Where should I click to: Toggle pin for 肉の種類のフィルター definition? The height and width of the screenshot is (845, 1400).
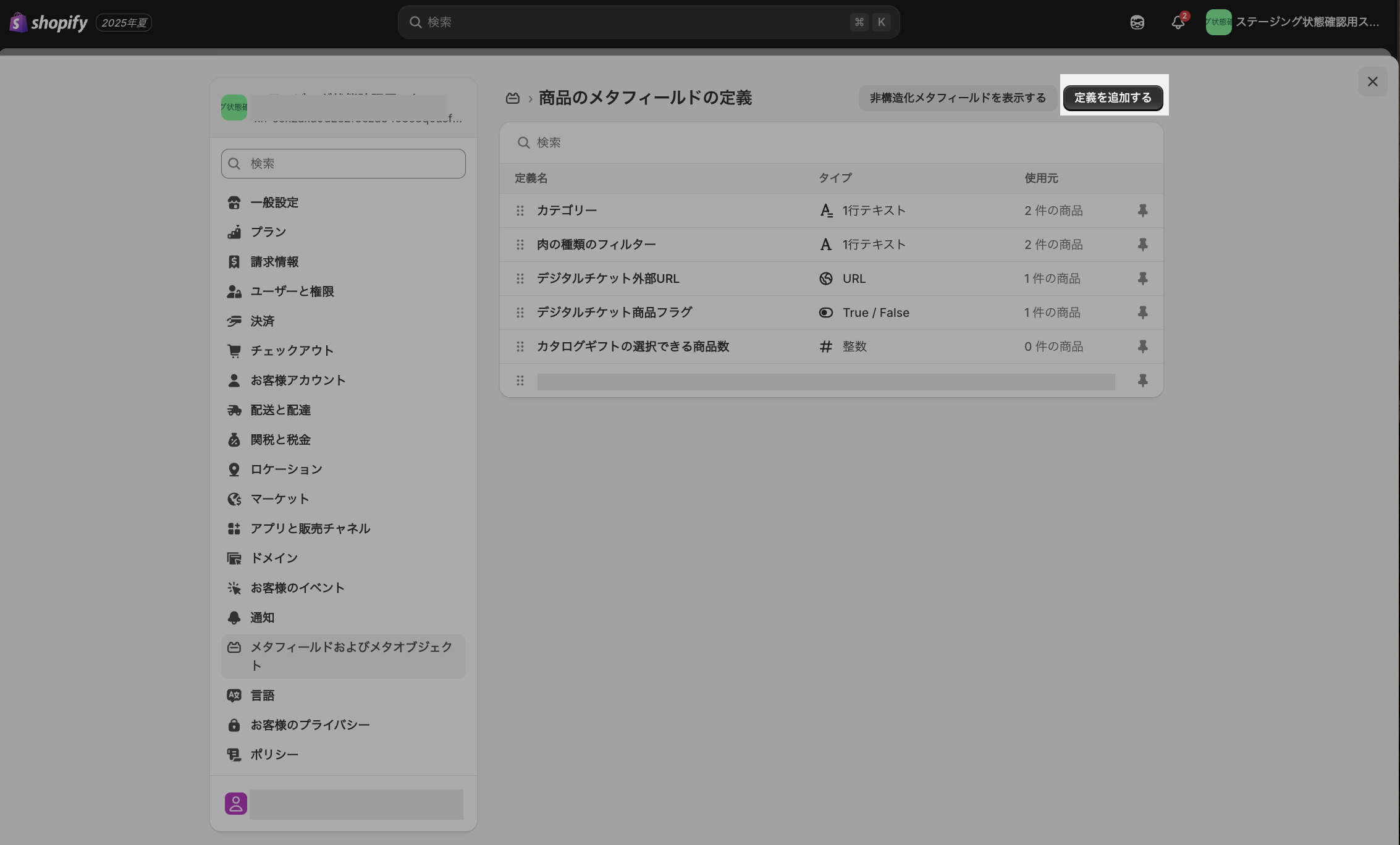click(x=1142, y=245)
